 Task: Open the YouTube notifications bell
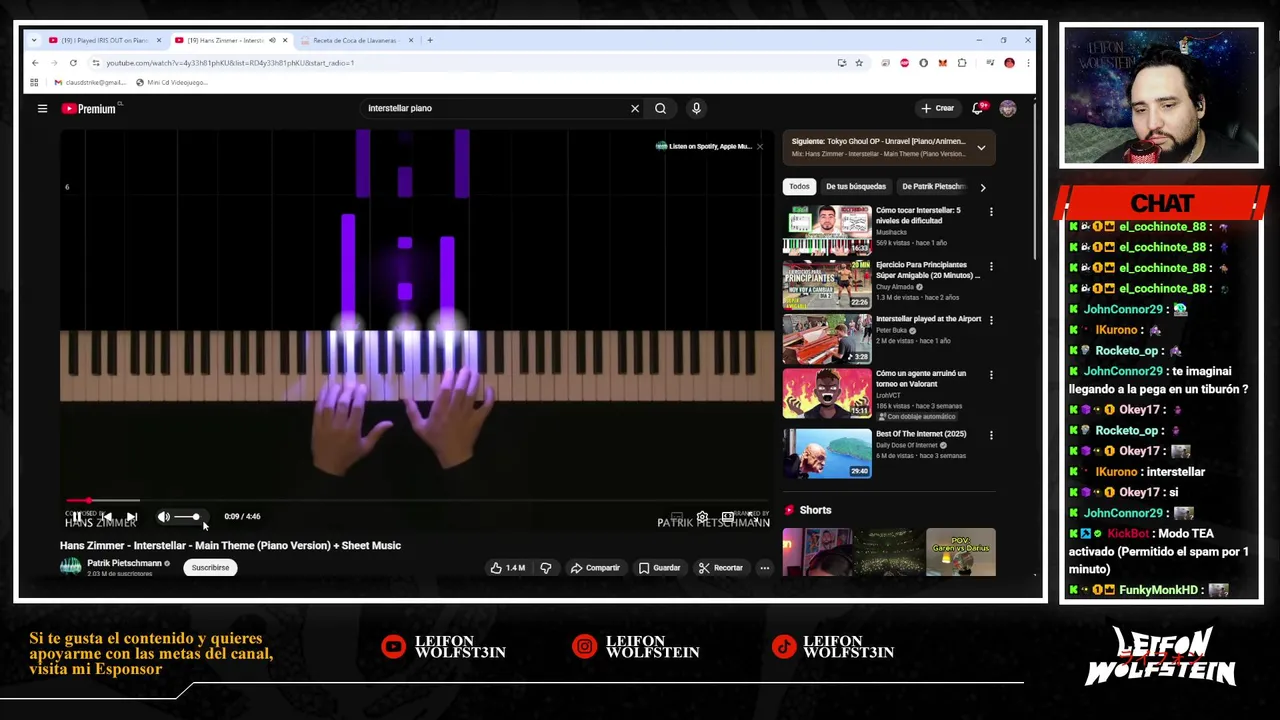(979, 108)
